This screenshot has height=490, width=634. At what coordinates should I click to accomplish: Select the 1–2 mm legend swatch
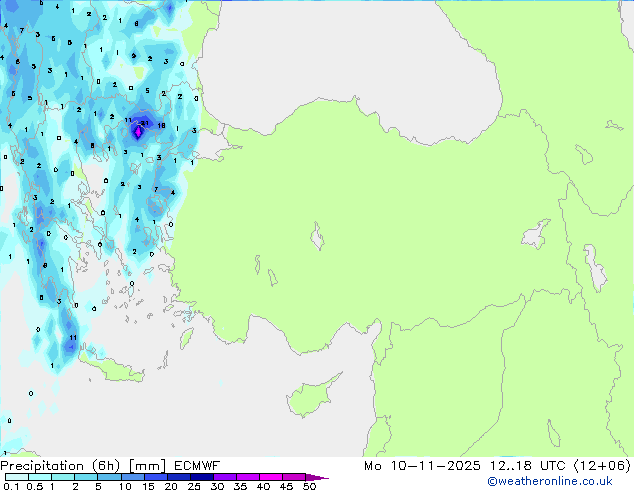63,477
